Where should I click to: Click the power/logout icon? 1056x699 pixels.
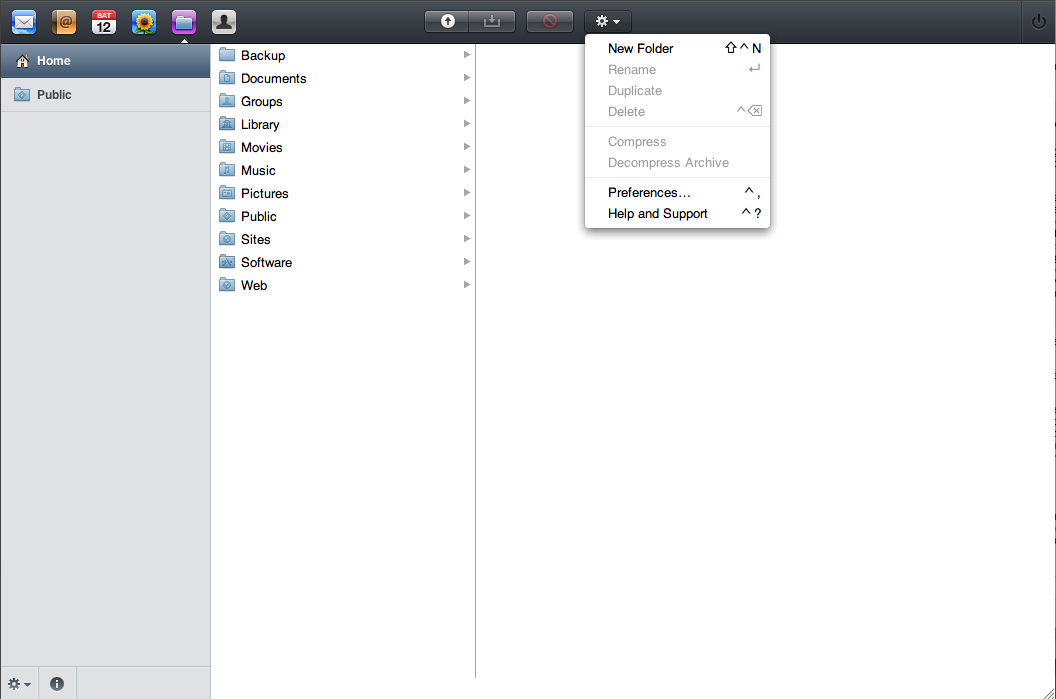1038,22
